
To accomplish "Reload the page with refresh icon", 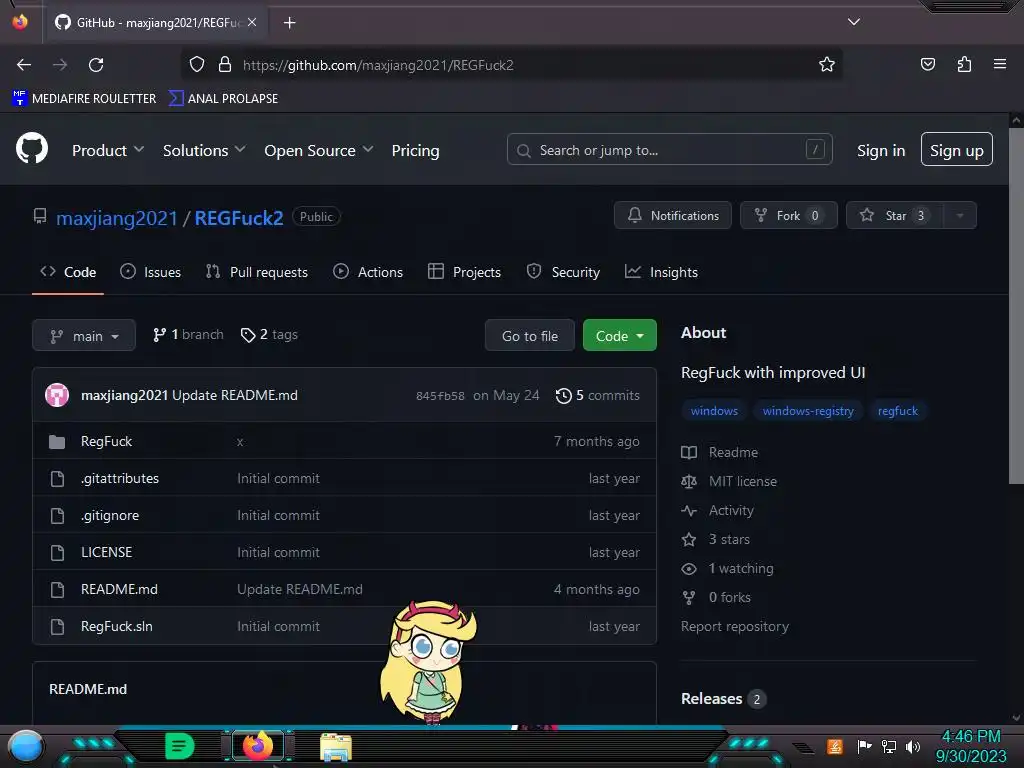I will [x=96, y=65].
